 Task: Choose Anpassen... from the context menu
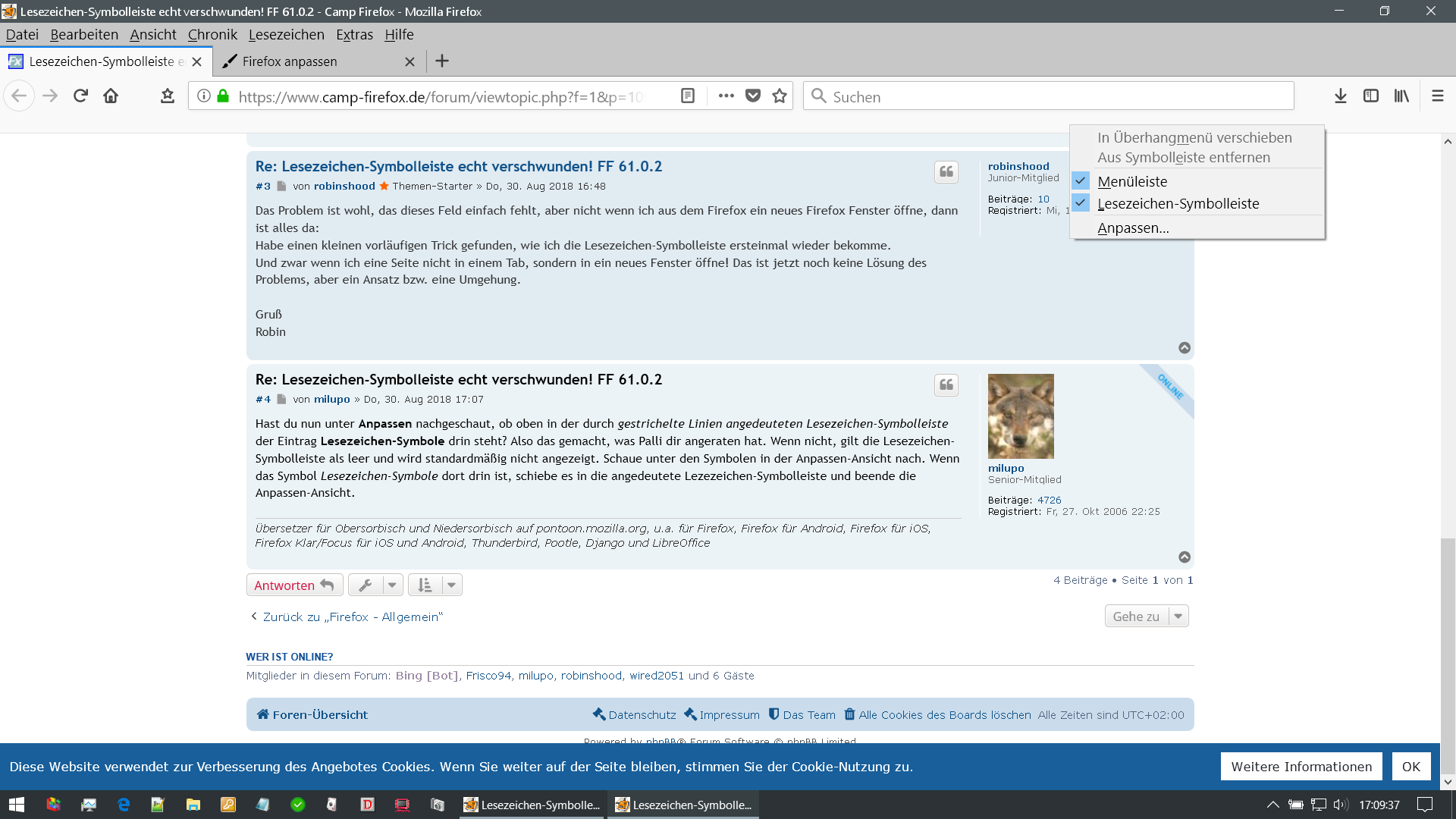[x=1132, y=228]
